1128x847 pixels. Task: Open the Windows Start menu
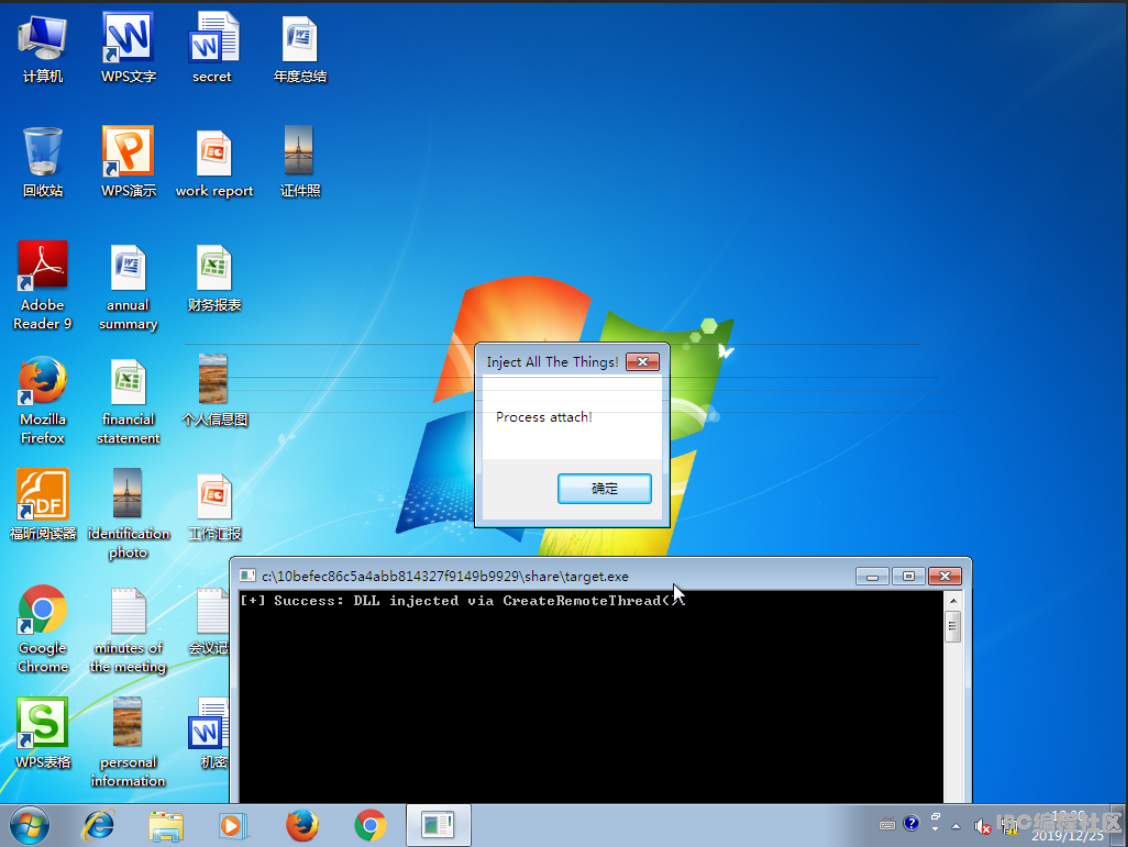click(x=29, y=825)
